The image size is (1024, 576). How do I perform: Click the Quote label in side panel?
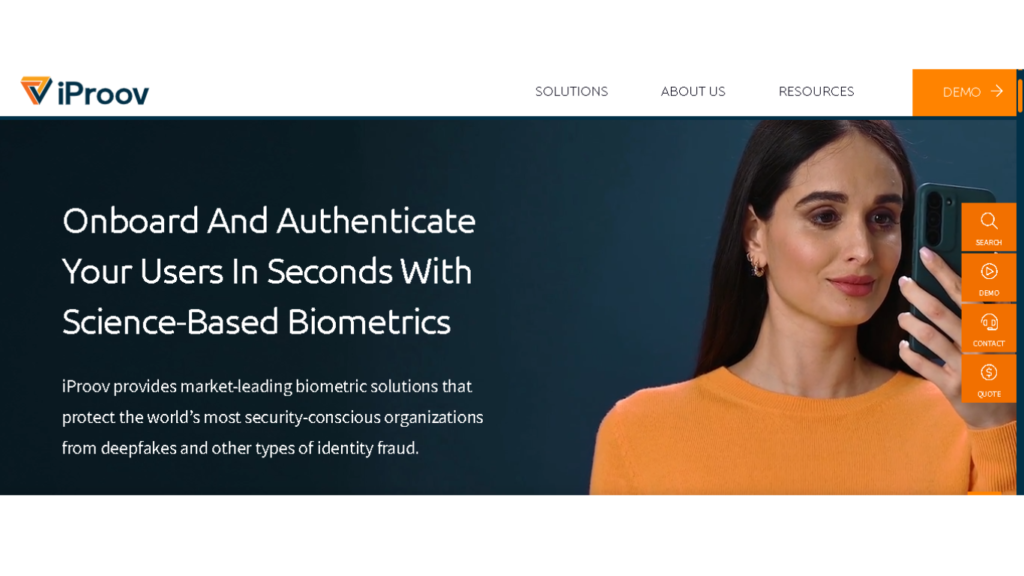(989, 394)
